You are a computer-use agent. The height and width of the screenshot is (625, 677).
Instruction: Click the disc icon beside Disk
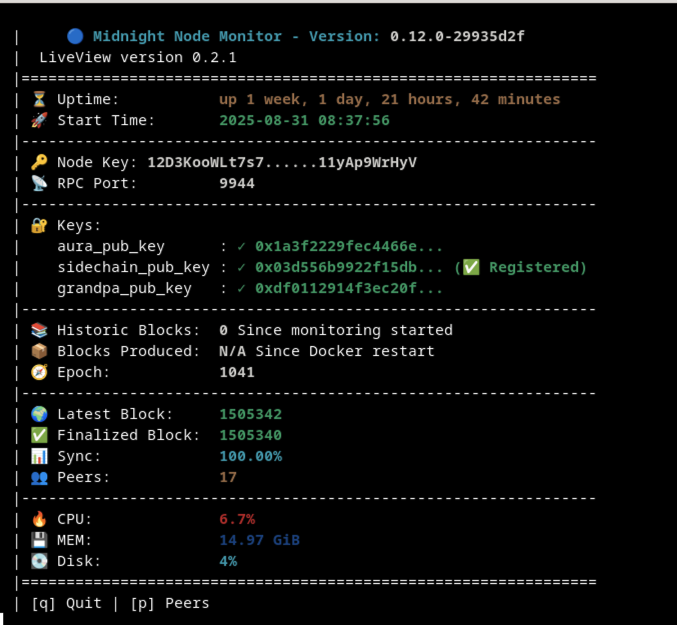pos(39,561)
